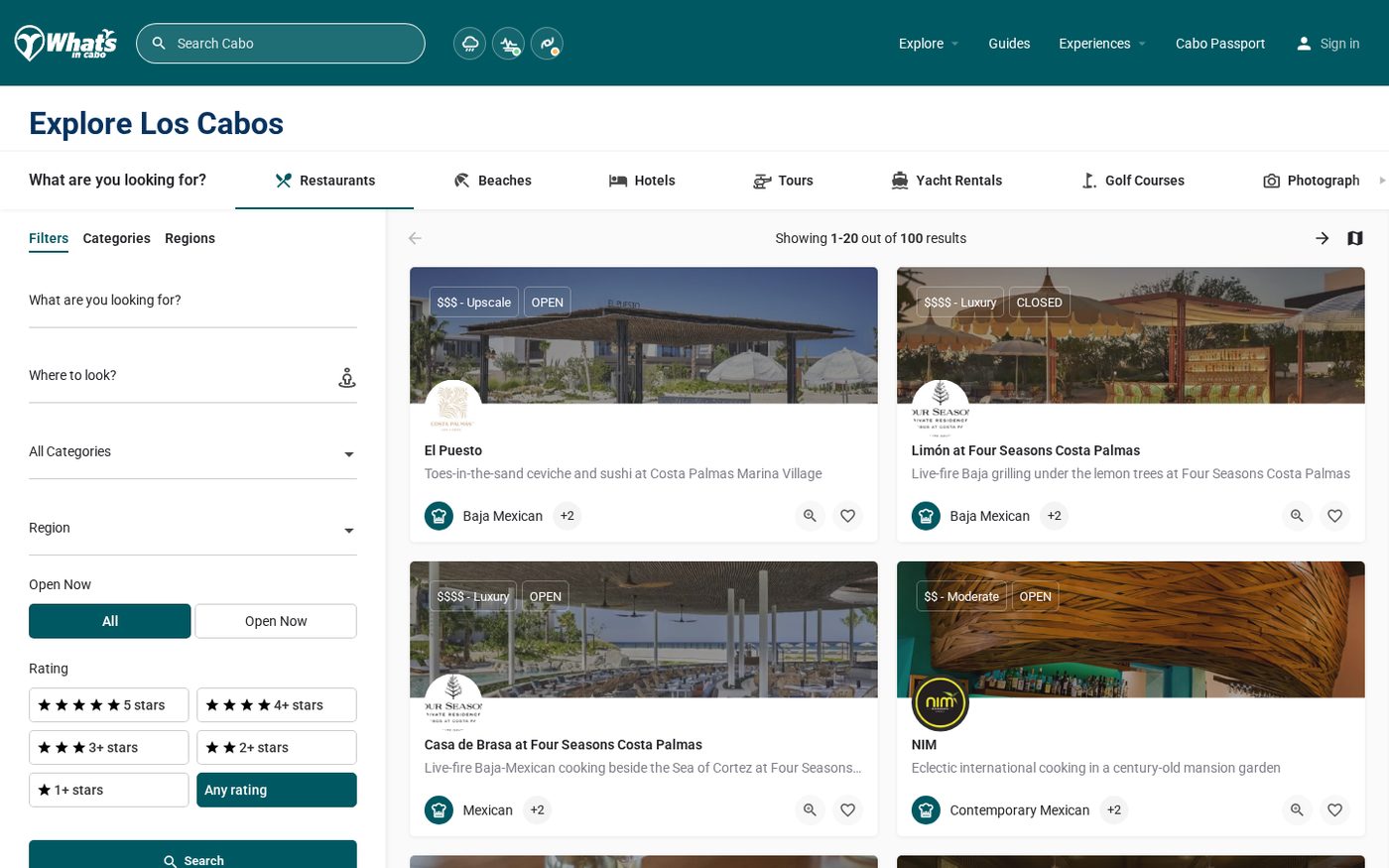Image resolution: width=1389 pixels, height=868 pixels.
Task: Open the hurricane tracker icon
Action: click(547, 44)
